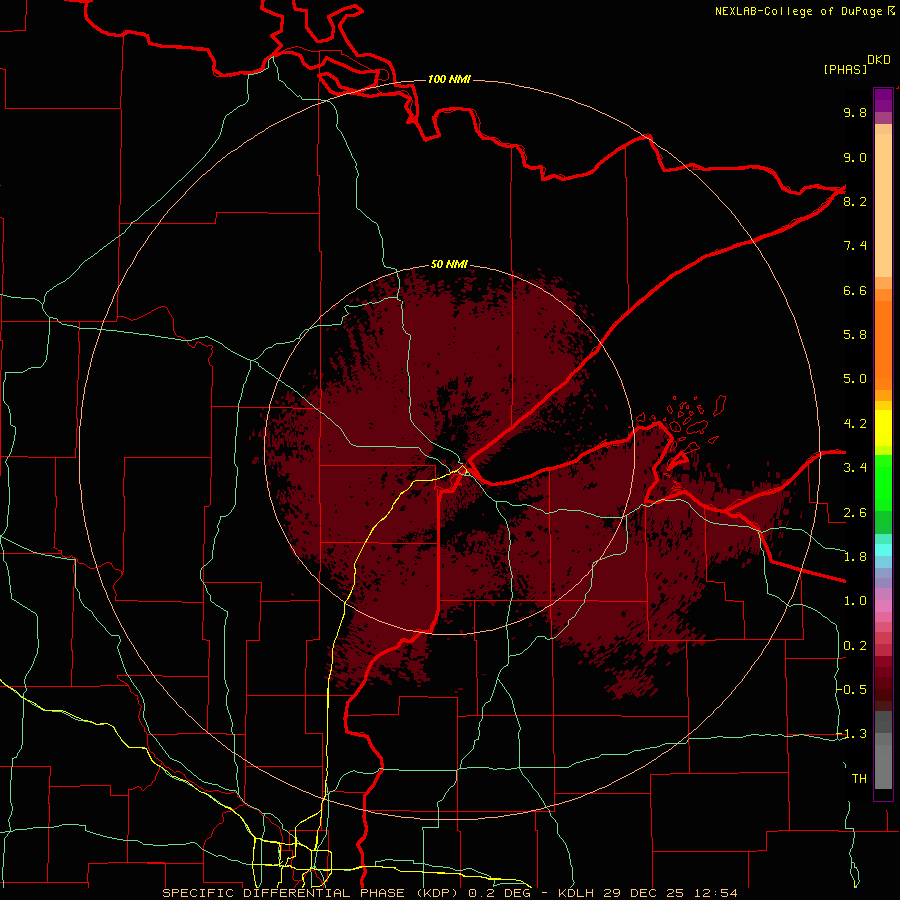Click the 1.0 scale label
The width and height of the screenshot is (900, 900).
(855, 601)
